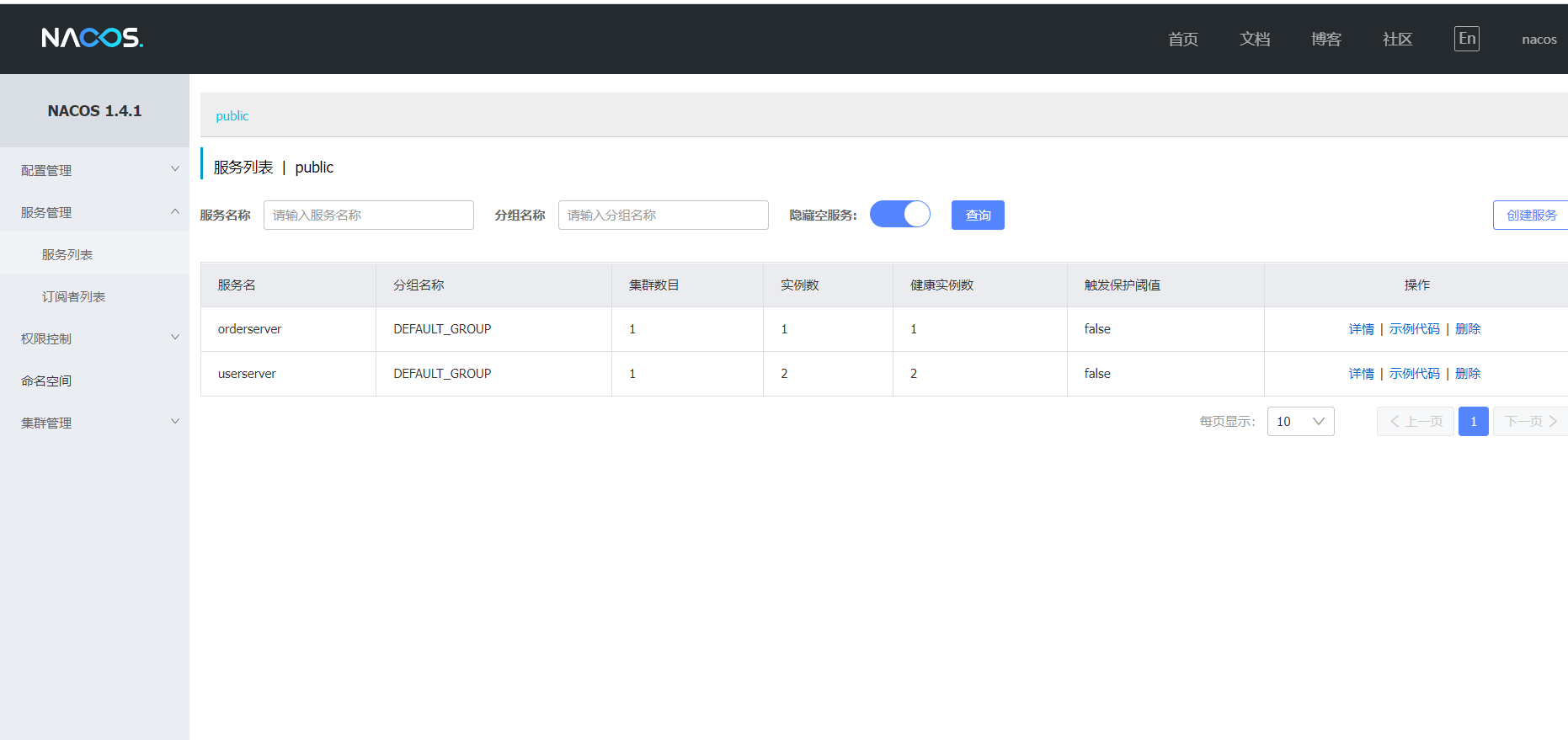Open the page size dropdown showing 10
Viewport: 1568px width, 740px height.
[x=1301, y=421]
